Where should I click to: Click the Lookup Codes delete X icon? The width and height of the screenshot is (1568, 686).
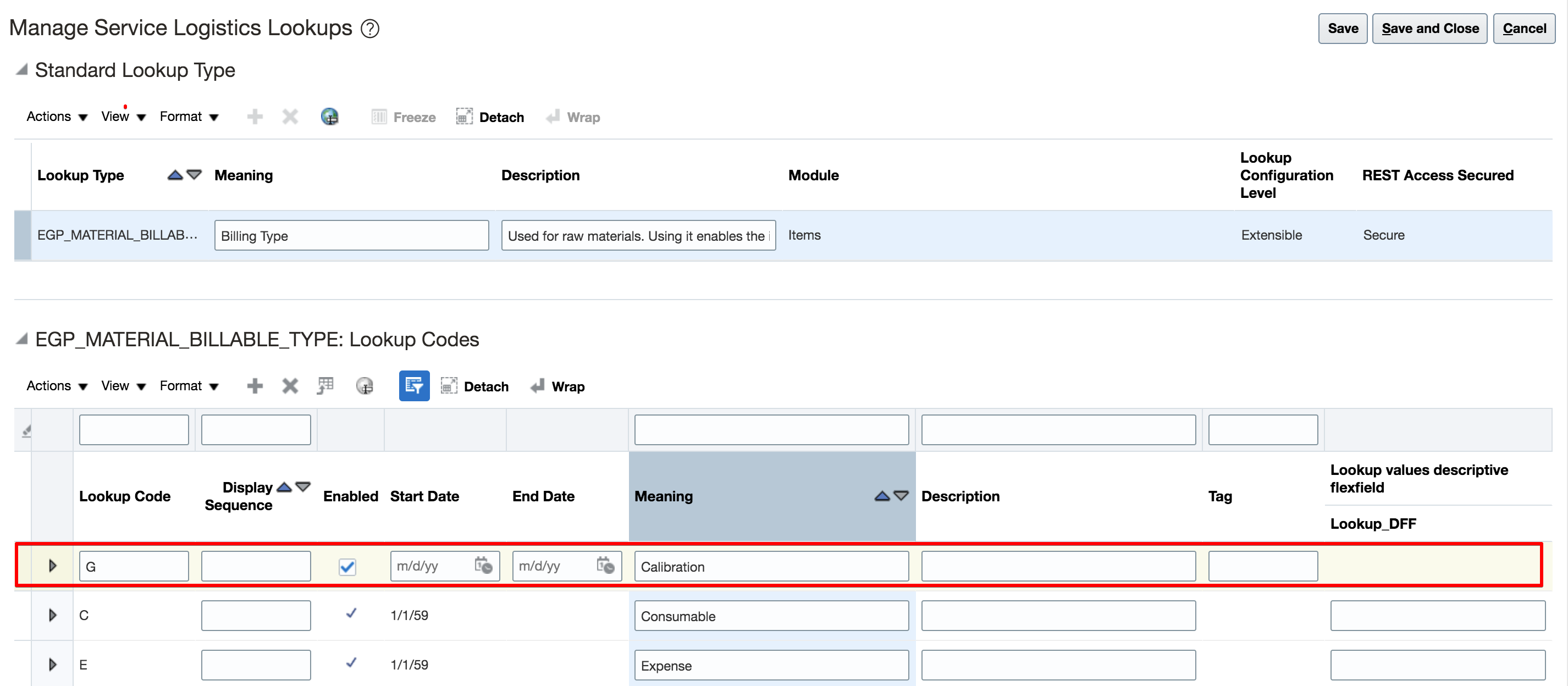point(290,386)
